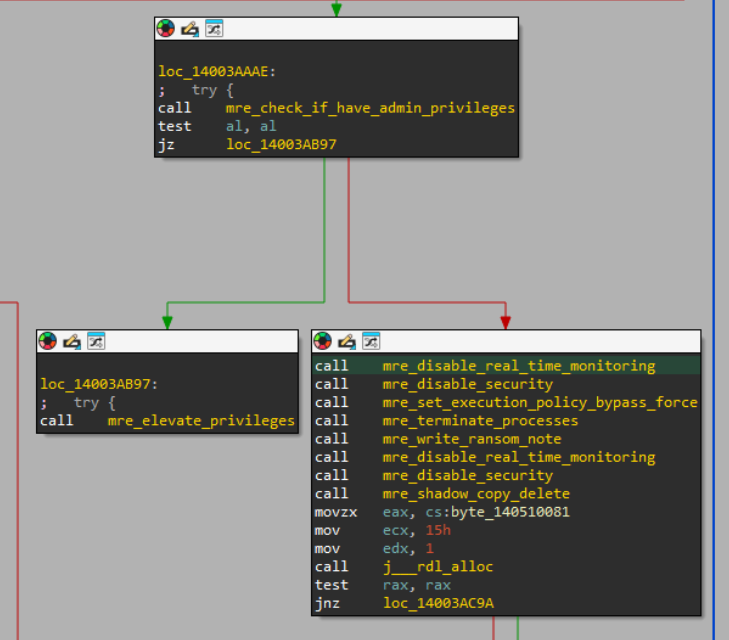
Task: Click title bar of the ransomware calls node
Action: [x=506, y=341]
